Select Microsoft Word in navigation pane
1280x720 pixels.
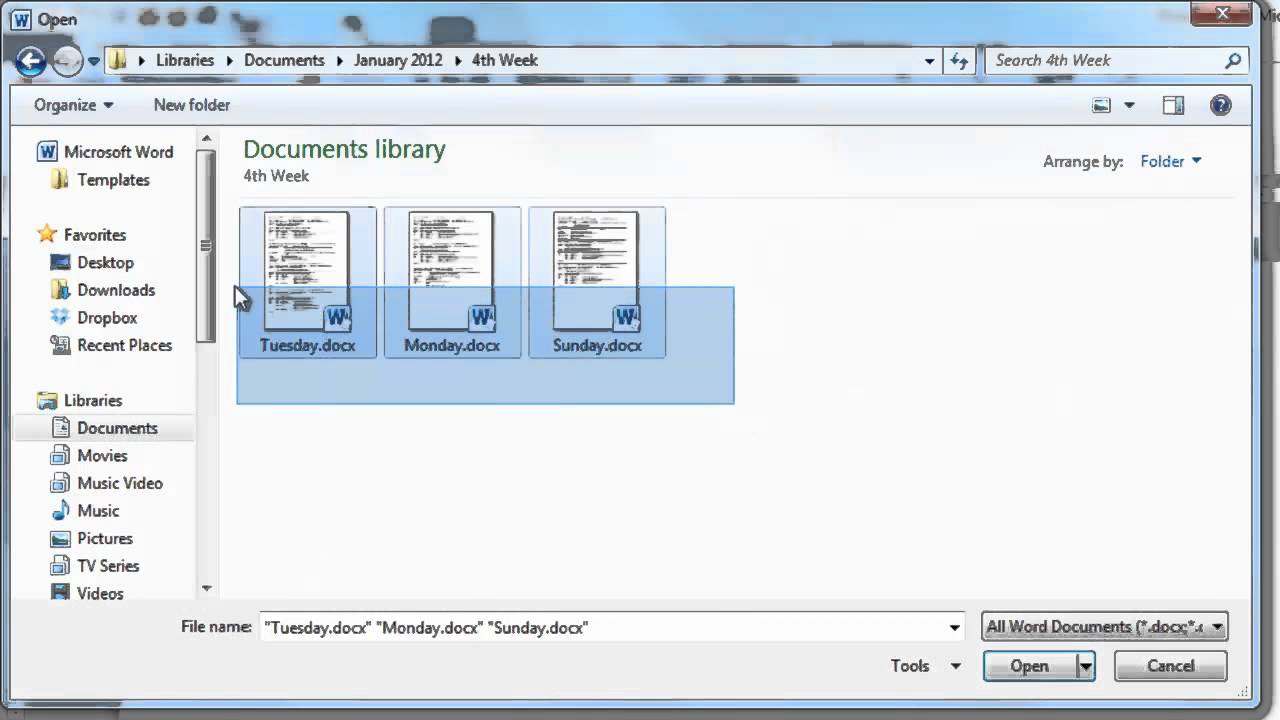[105, 152]
